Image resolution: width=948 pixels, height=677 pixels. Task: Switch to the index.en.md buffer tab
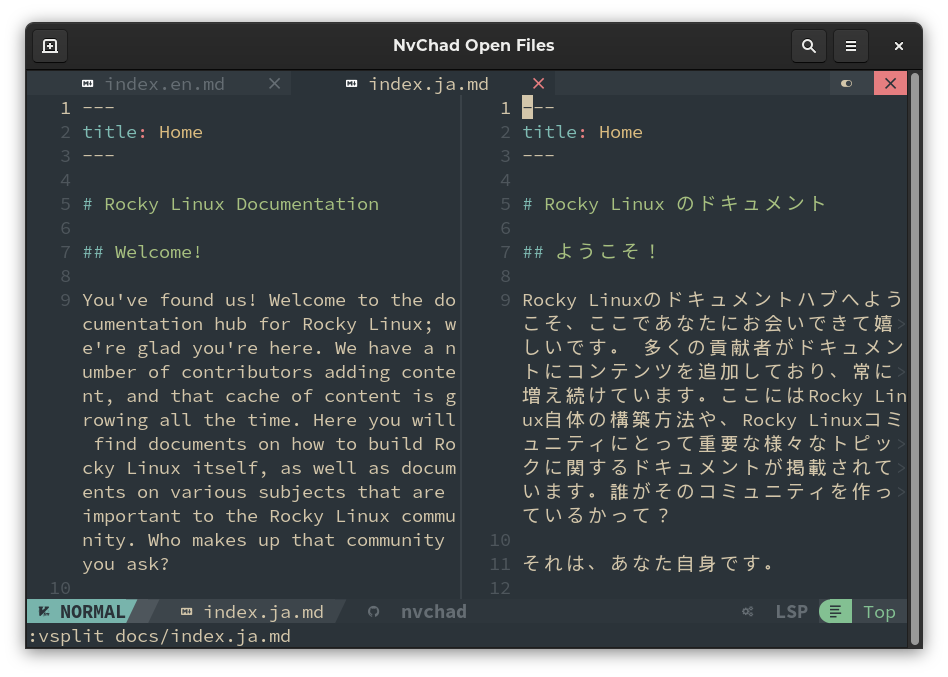click(164, 84)
